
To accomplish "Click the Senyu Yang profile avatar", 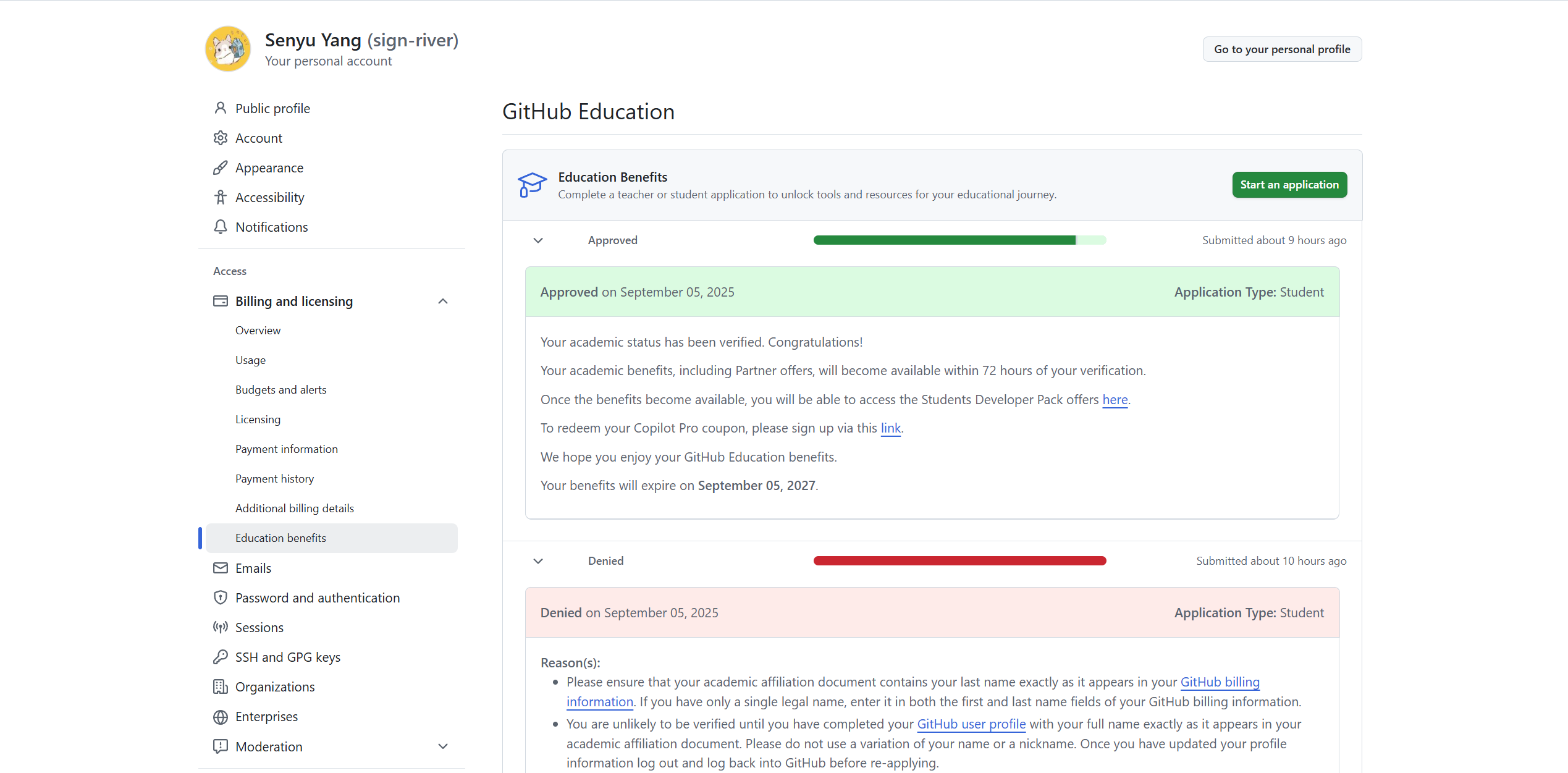I will click(x=228, y=49).
